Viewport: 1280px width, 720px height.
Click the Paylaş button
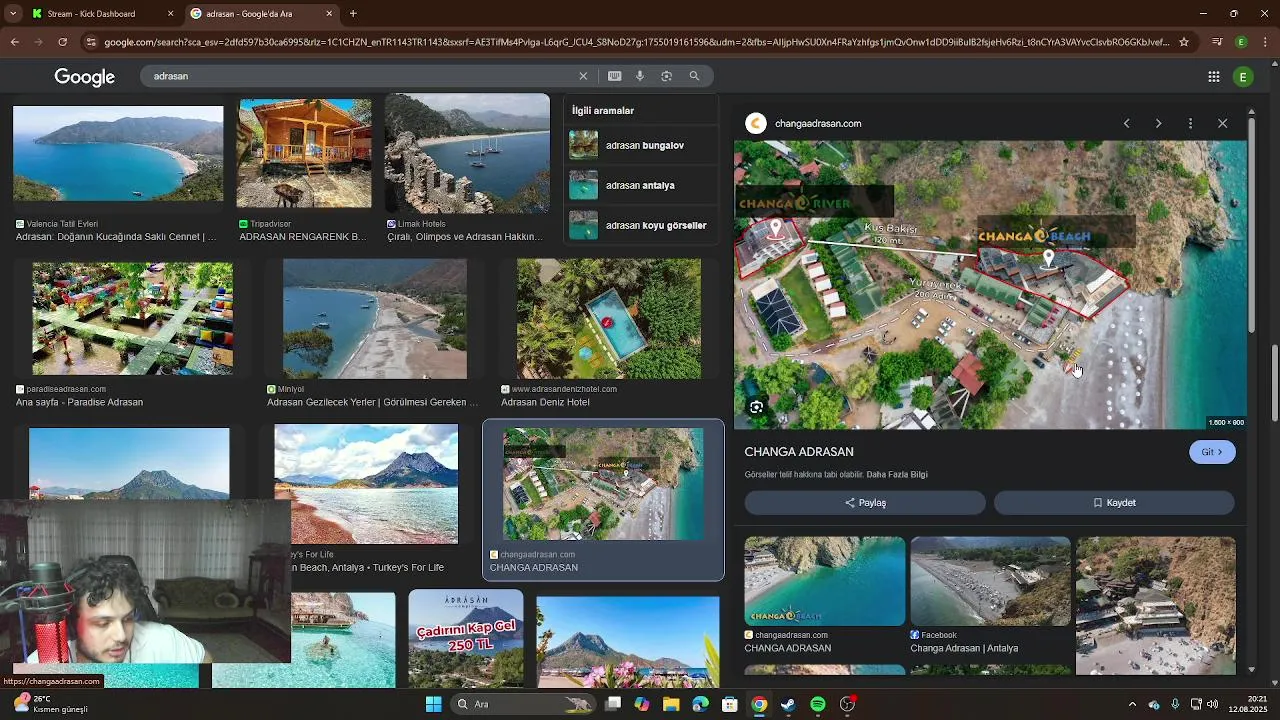pyautogui.click(x=865, y=503)
